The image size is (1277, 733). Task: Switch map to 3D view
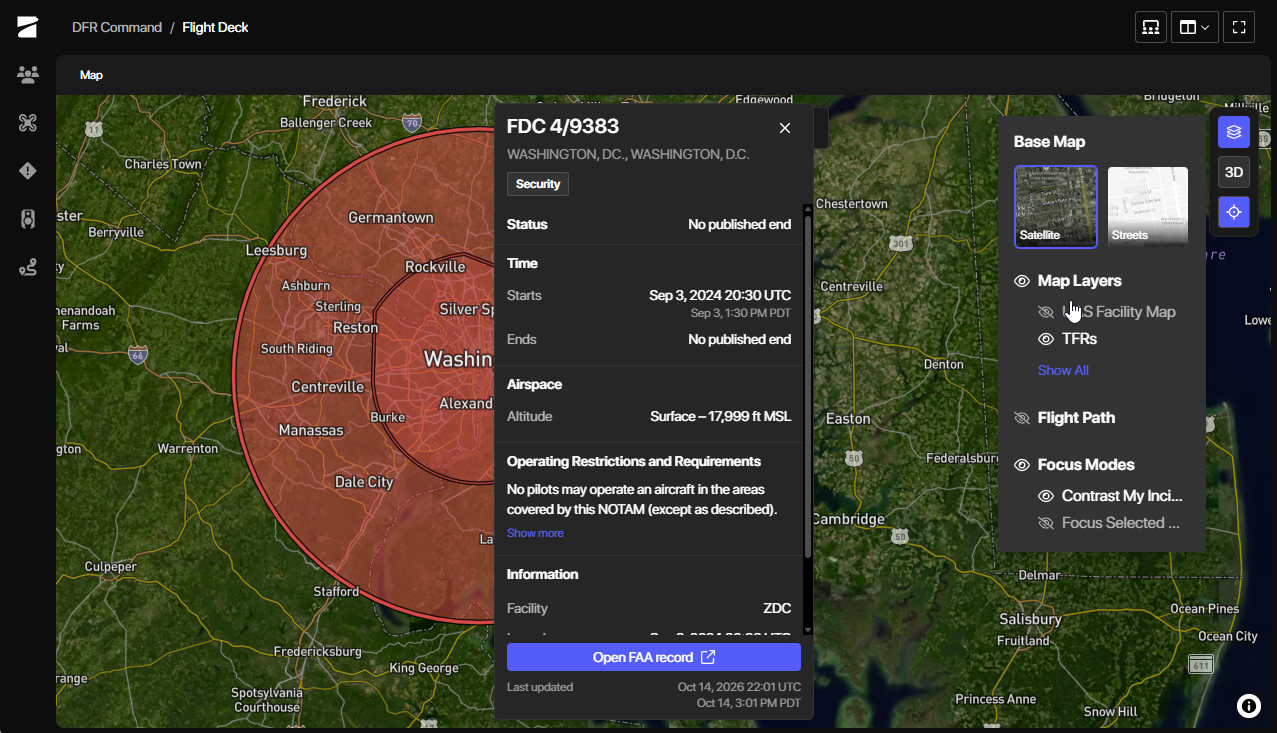tap(1234, 172)
